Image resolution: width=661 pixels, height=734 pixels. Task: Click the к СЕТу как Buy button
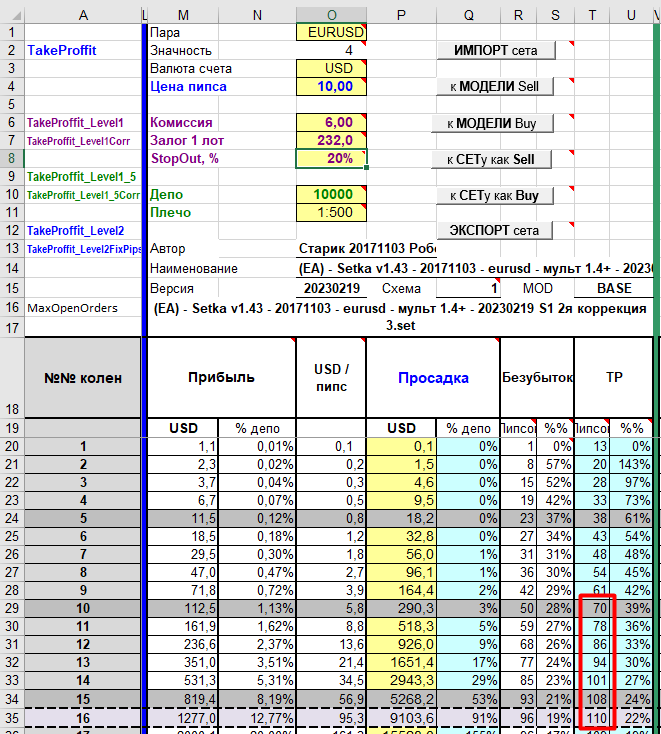tap(495, 195)
